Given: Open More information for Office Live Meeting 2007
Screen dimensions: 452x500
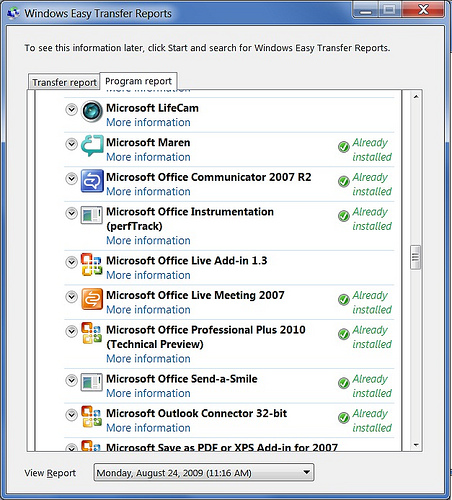Looking at the screenshot, I should tap(148, 310).
